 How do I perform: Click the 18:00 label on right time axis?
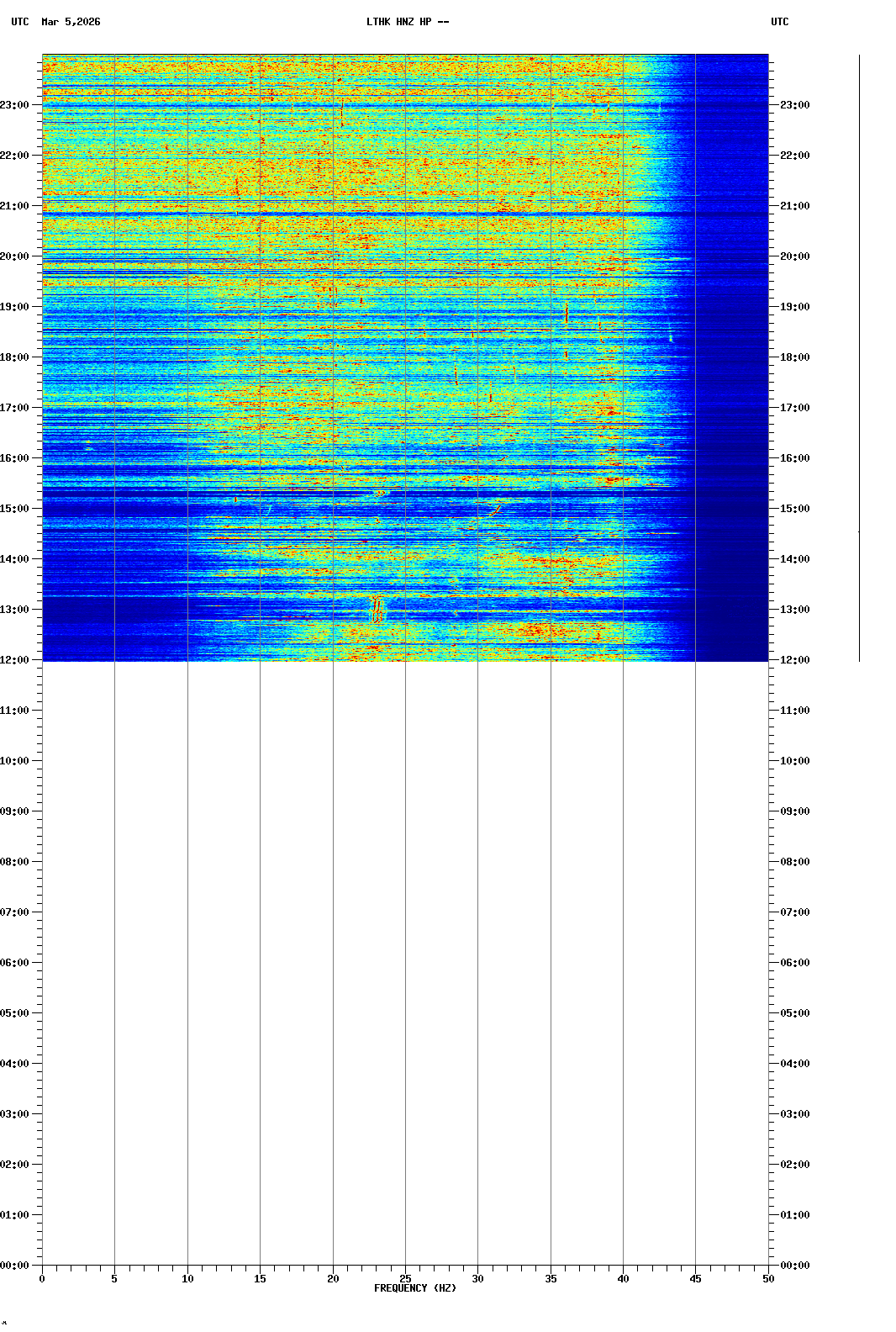click(x=794, y=357)
